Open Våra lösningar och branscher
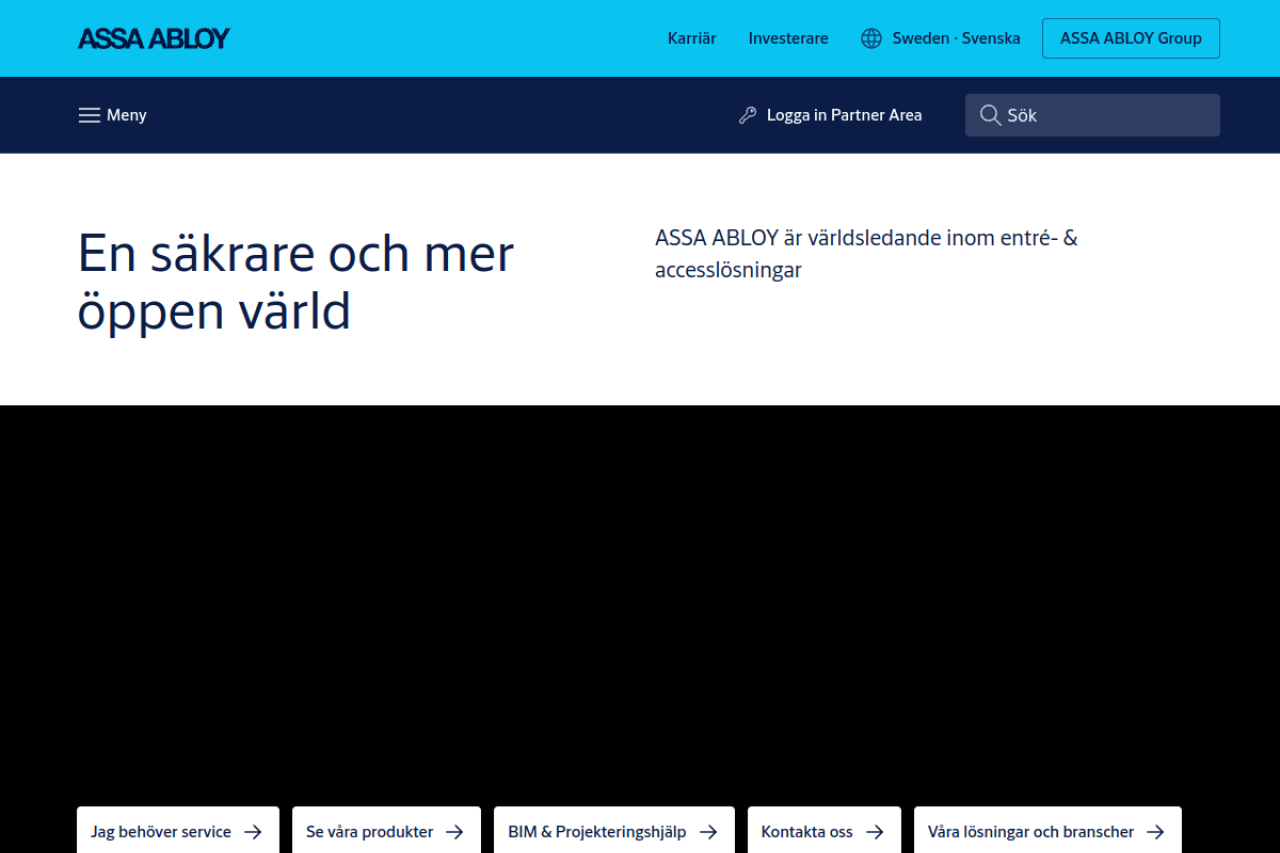 [x=1031, y=832]
